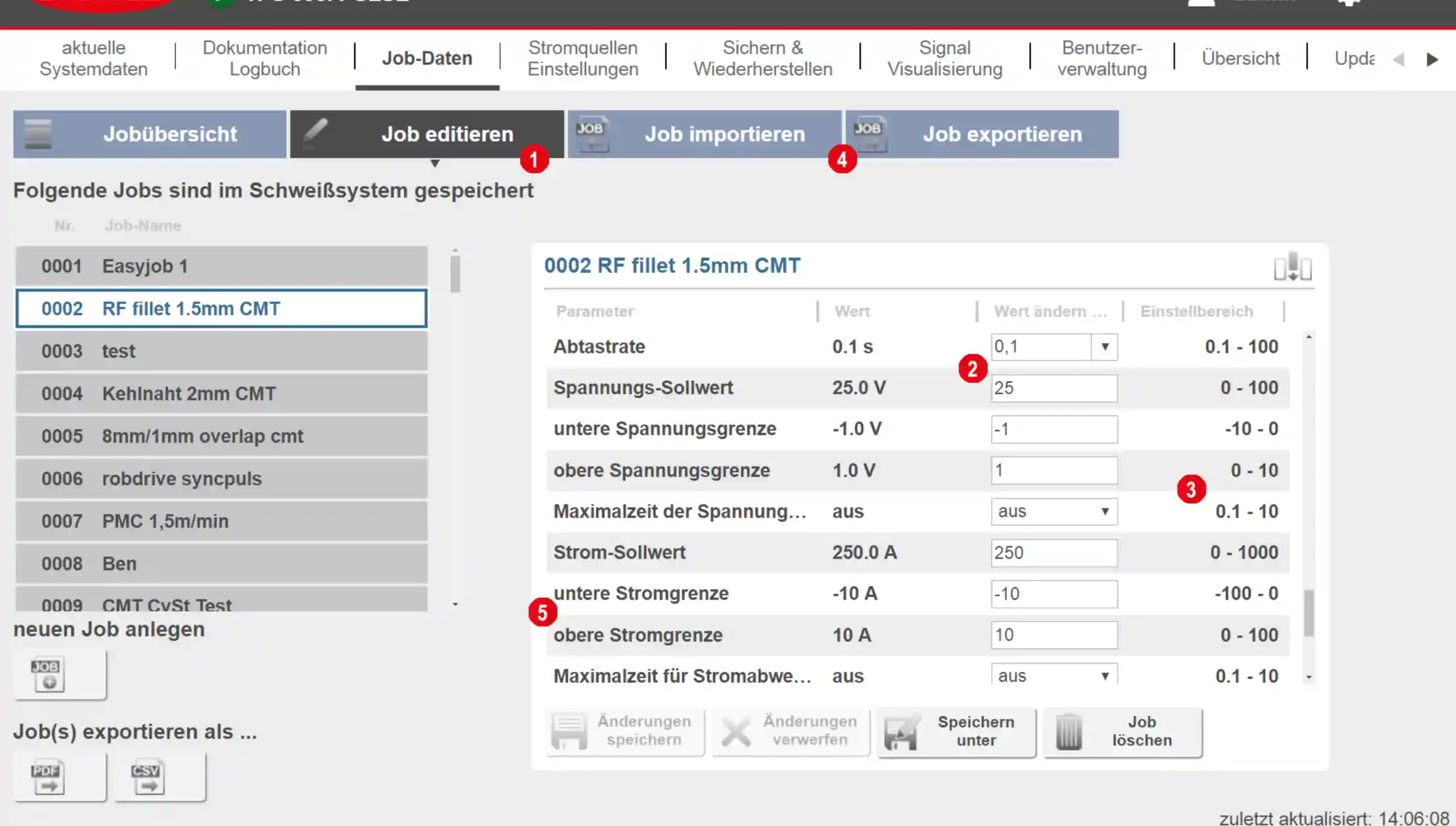Select the Job-Daten tab
This screenshot has height=826, width=1456.
(x=427, y=58)
